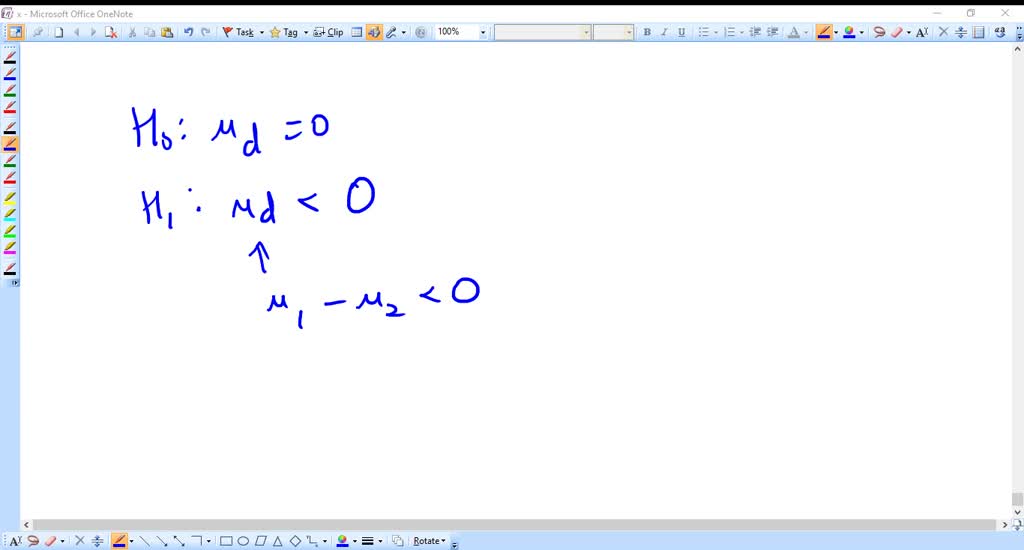This screenshot has height=550, width=1024.
Task: Click the bulleted list button
Action: 703,32
